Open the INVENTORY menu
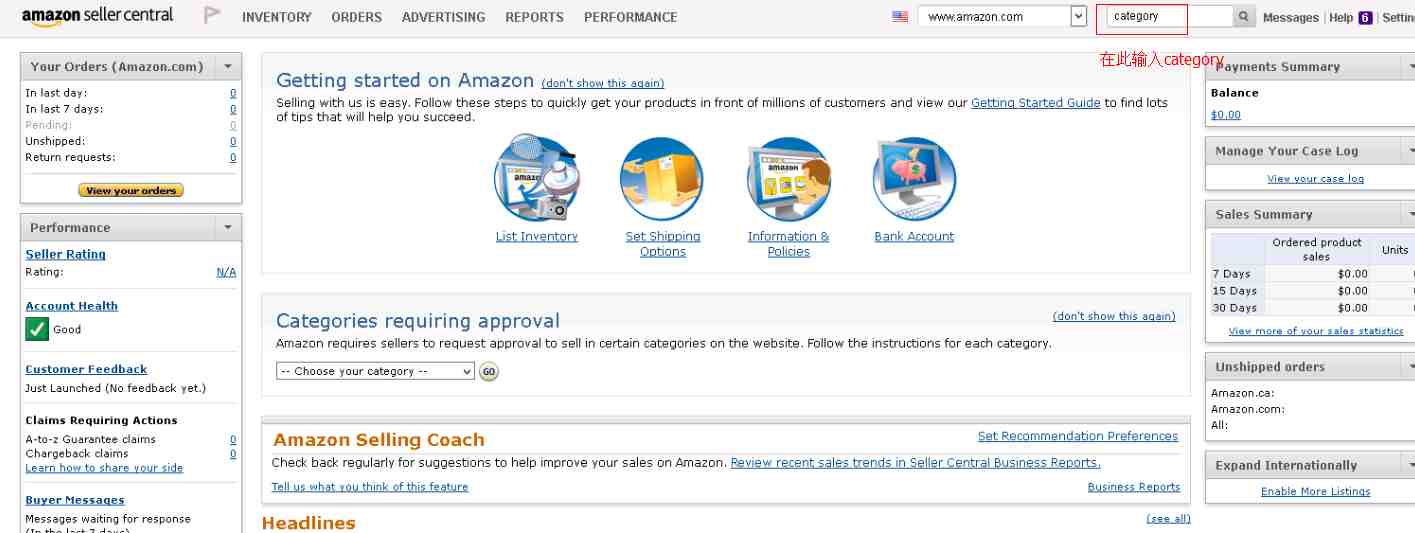1415x533 pixels. click(277, 17)
